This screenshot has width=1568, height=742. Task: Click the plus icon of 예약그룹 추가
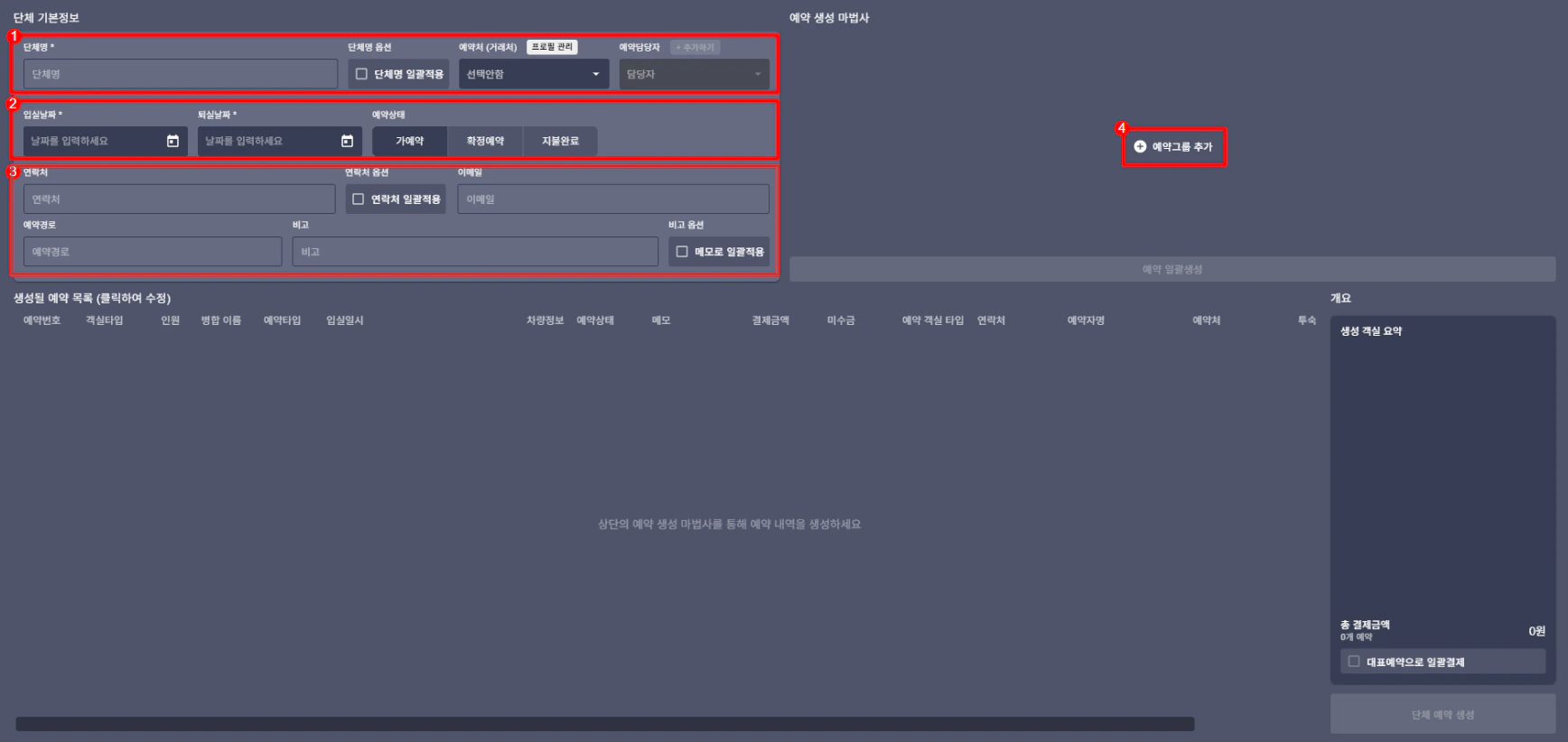pos(1140,146)
